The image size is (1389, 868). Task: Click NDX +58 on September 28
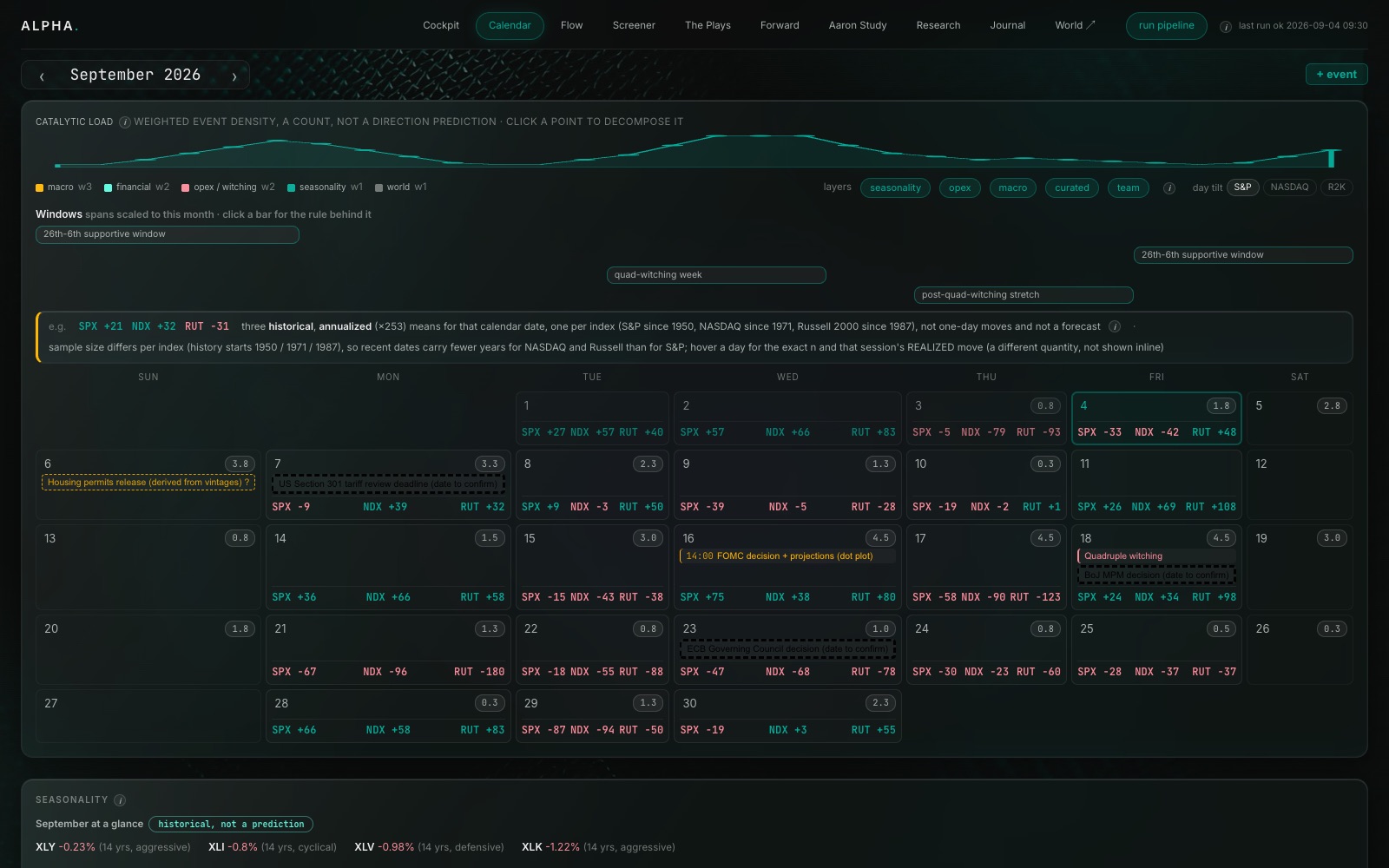(388, 730)
